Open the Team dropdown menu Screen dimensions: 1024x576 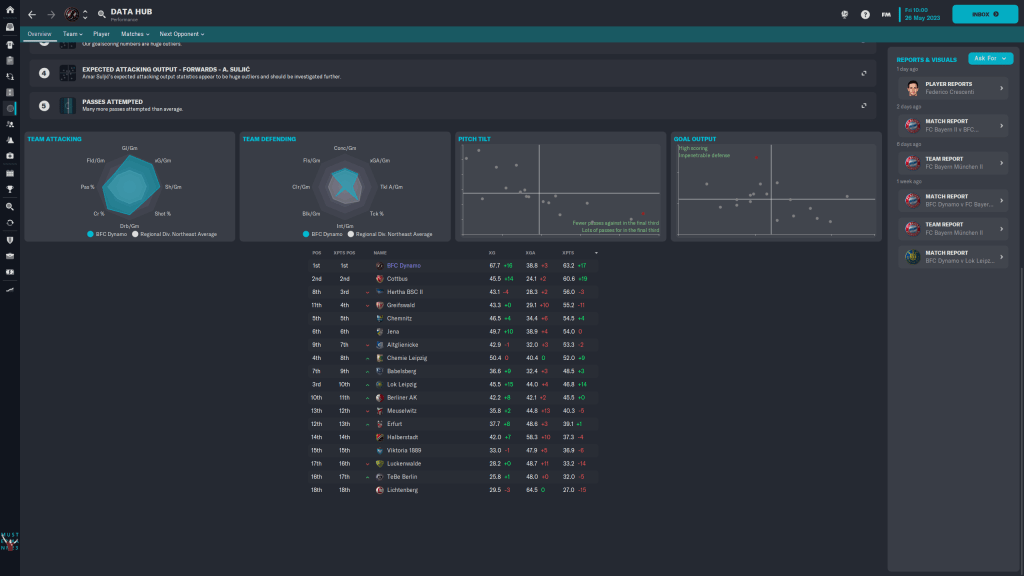click(70, 34)
